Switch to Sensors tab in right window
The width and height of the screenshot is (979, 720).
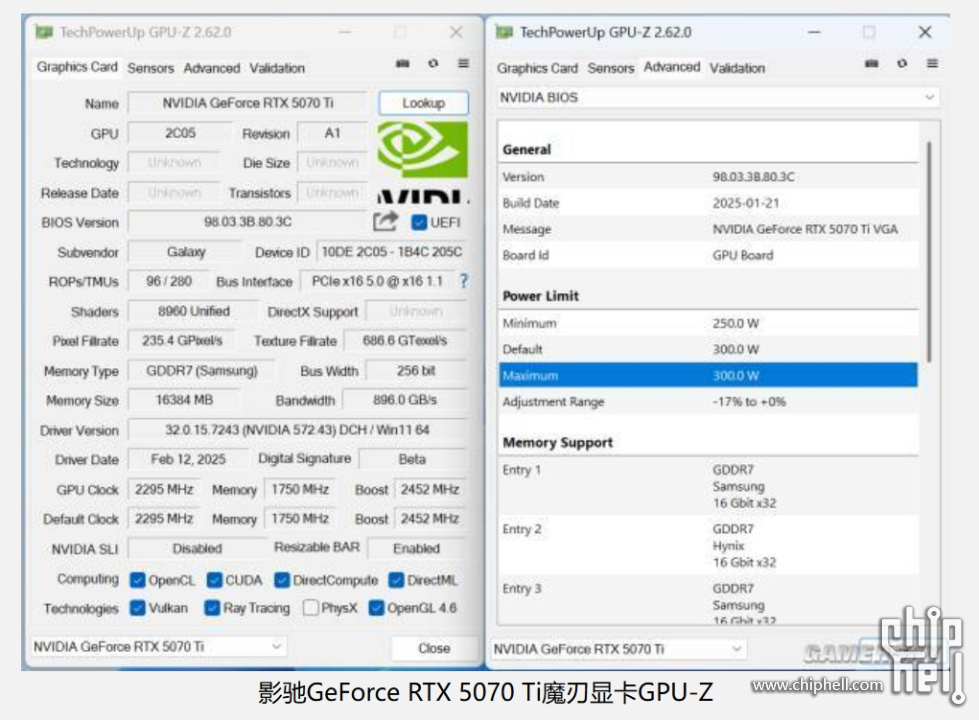(x=611, y=68)
